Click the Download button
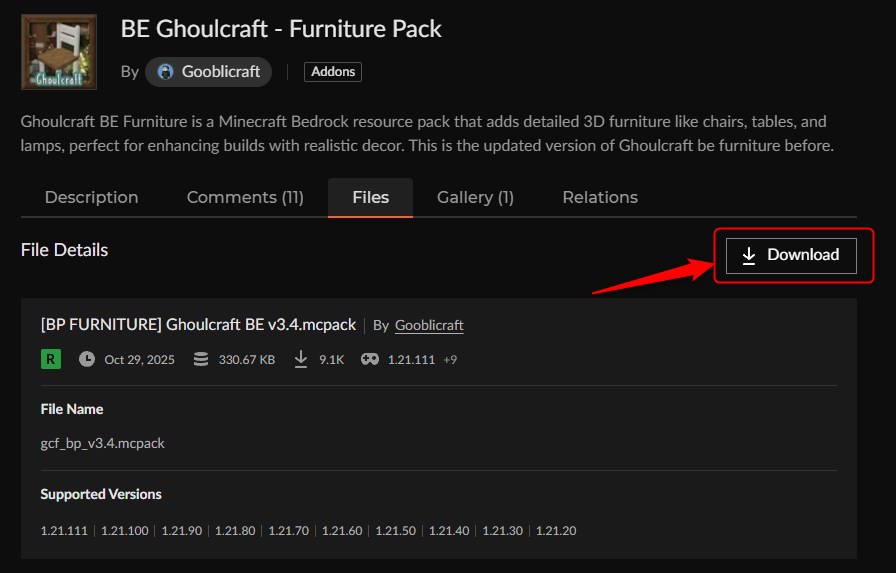The height and width of the screenshot is (573, 896). pyautogui.click(x=791, y=255)
